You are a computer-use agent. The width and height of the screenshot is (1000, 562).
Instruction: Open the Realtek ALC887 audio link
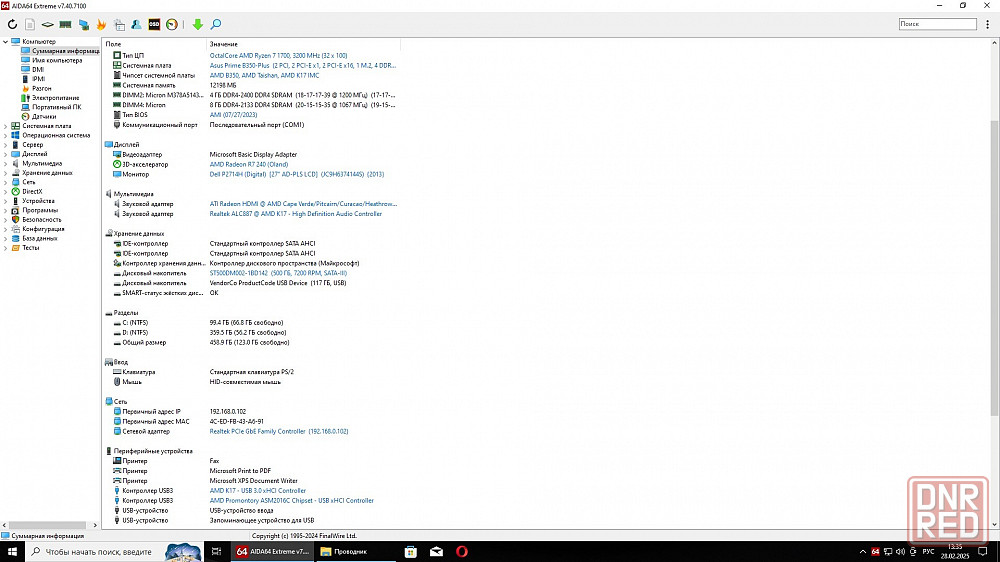click(x=295, y=214)
